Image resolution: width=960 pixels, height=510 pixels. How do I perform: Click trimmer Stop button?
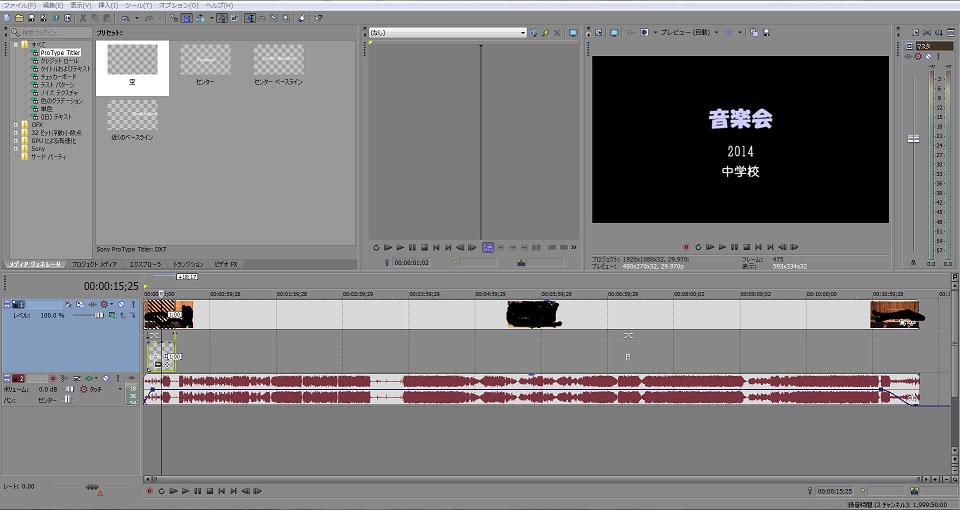(424, 247)
